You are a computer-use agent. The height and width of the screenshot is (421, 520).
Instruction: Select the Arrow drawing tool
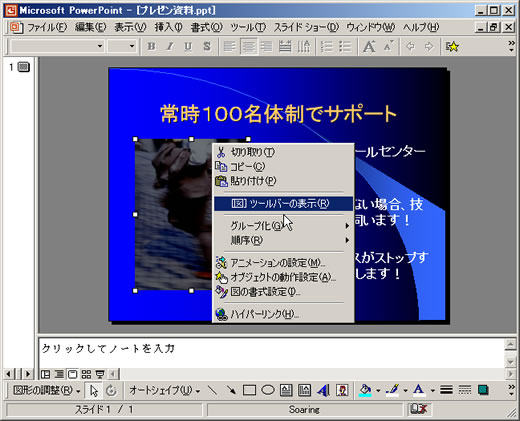click(231, 390)
